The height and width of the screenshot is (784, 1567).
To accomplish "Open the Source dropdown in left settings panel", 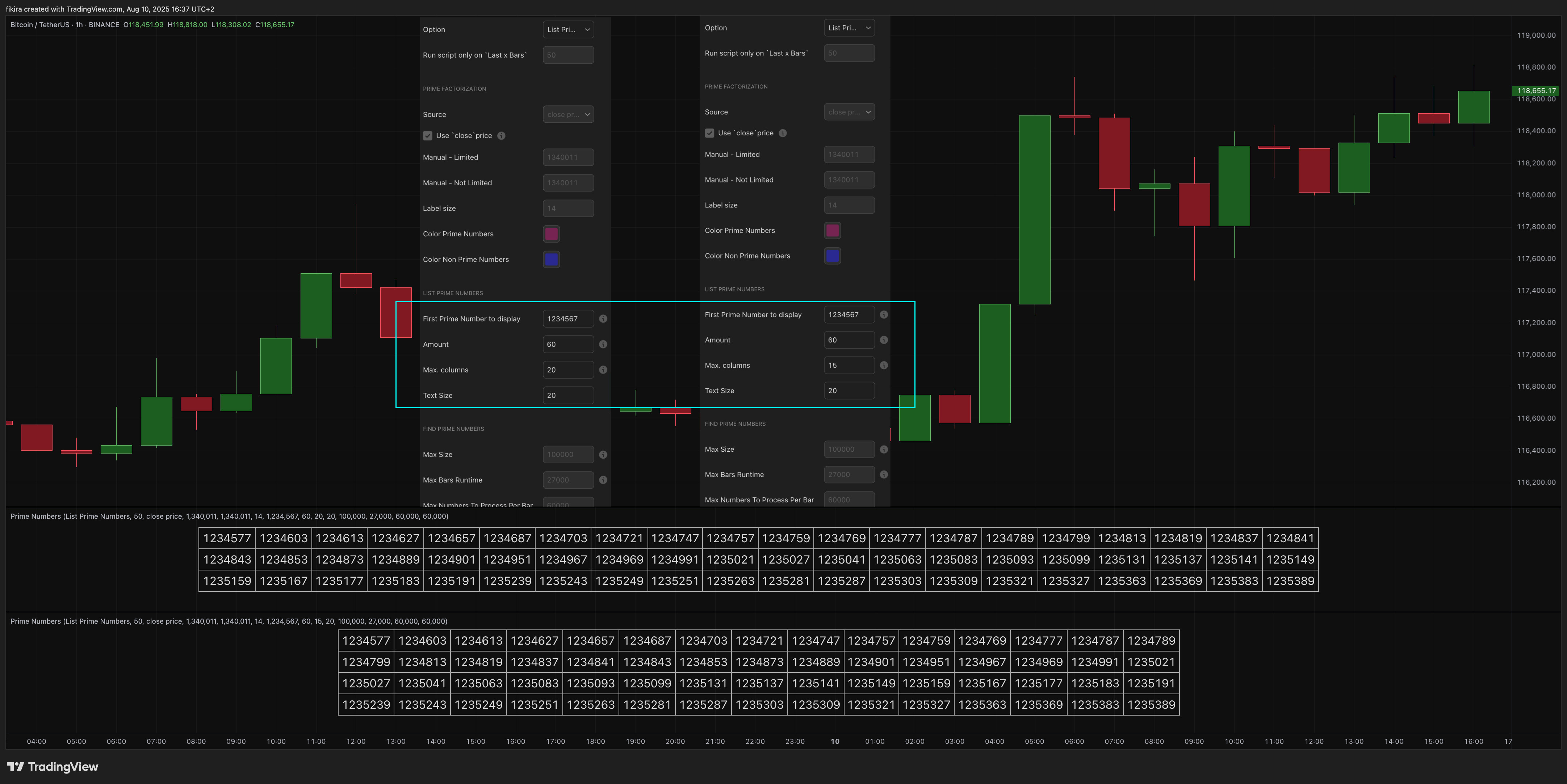I will point(568,114).
